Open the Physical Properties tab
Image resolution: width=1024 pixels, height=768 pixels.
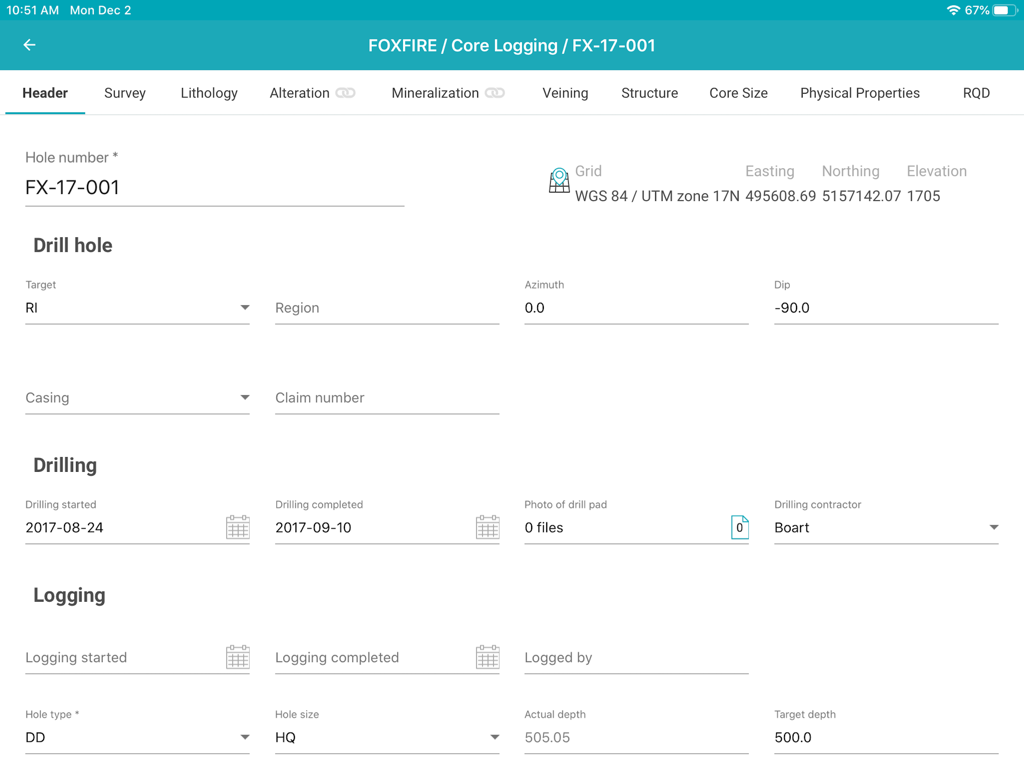coord(860,92)
